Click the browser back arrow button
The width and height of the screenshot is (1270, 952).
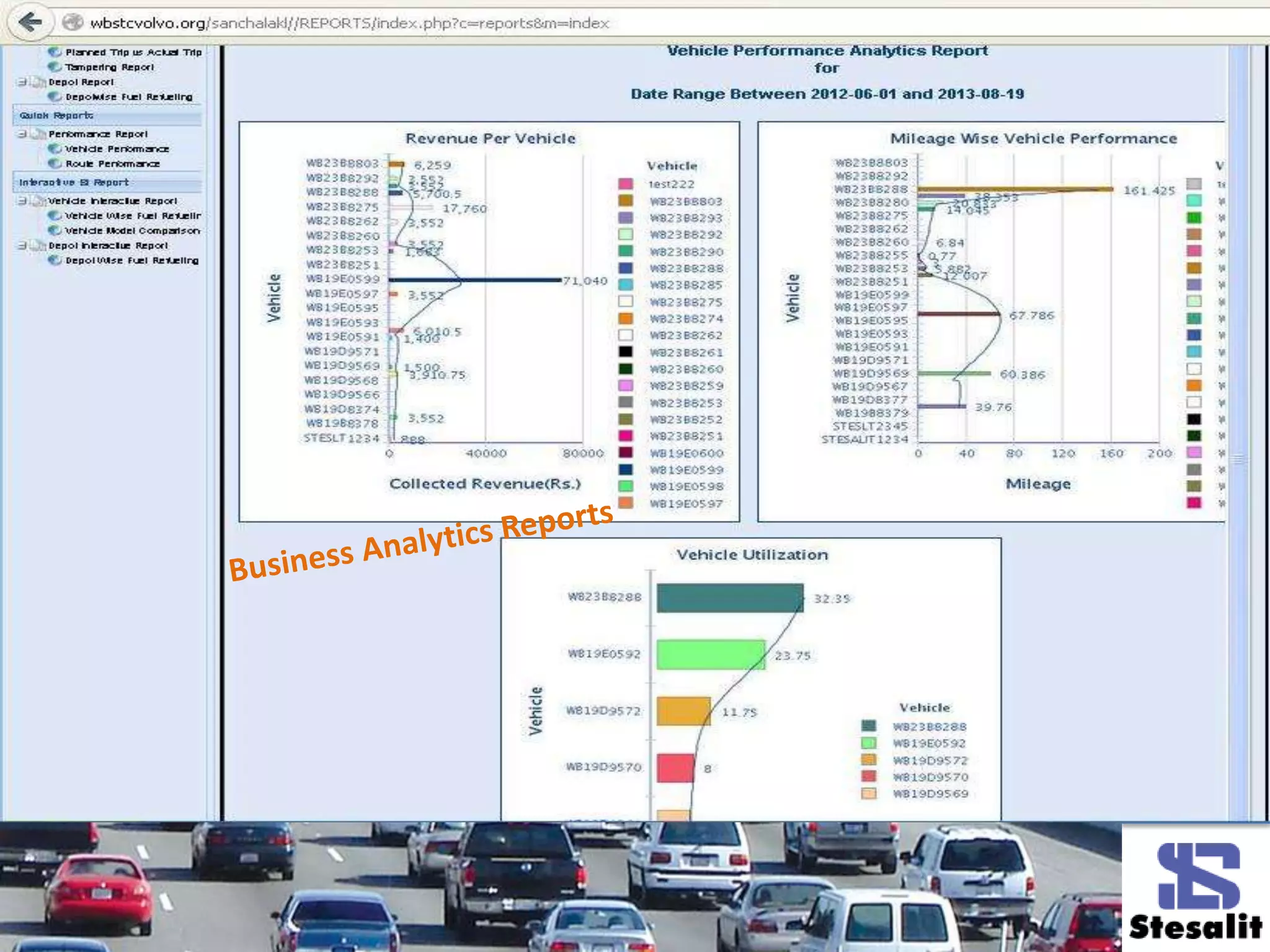click(x=29, y=23)
